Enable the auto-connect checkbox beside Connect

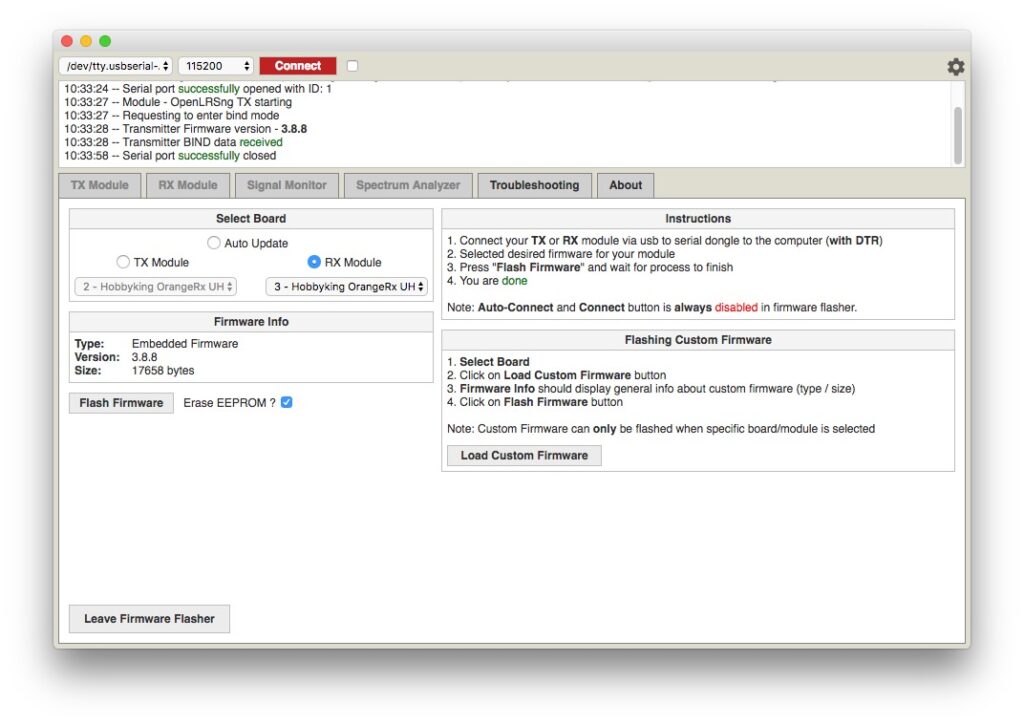click(352, 66)
